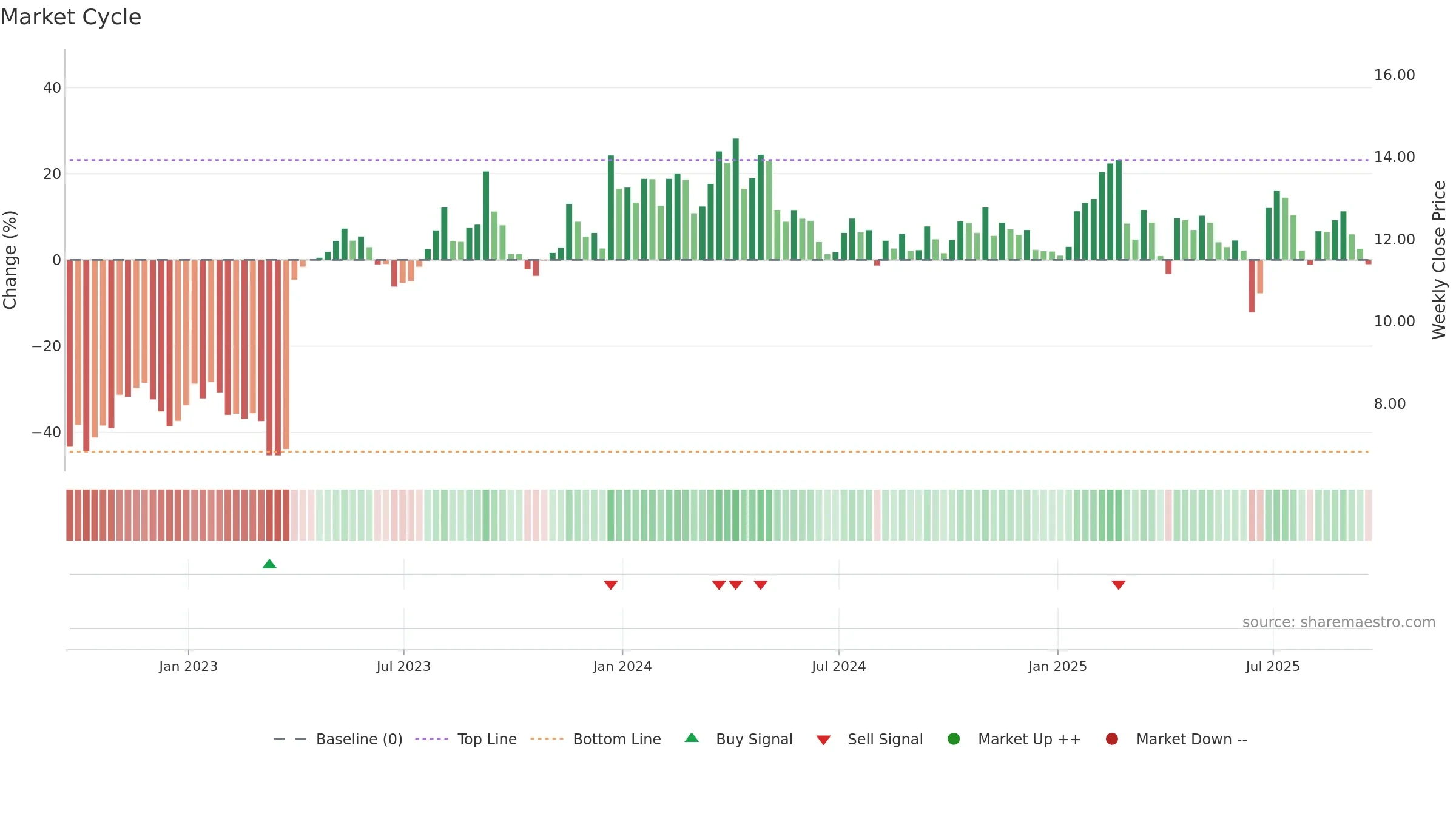Screen dimensions: 1456x819
Task: Click the Sell Signal marker after Jan 2025
Action: 1119,585
